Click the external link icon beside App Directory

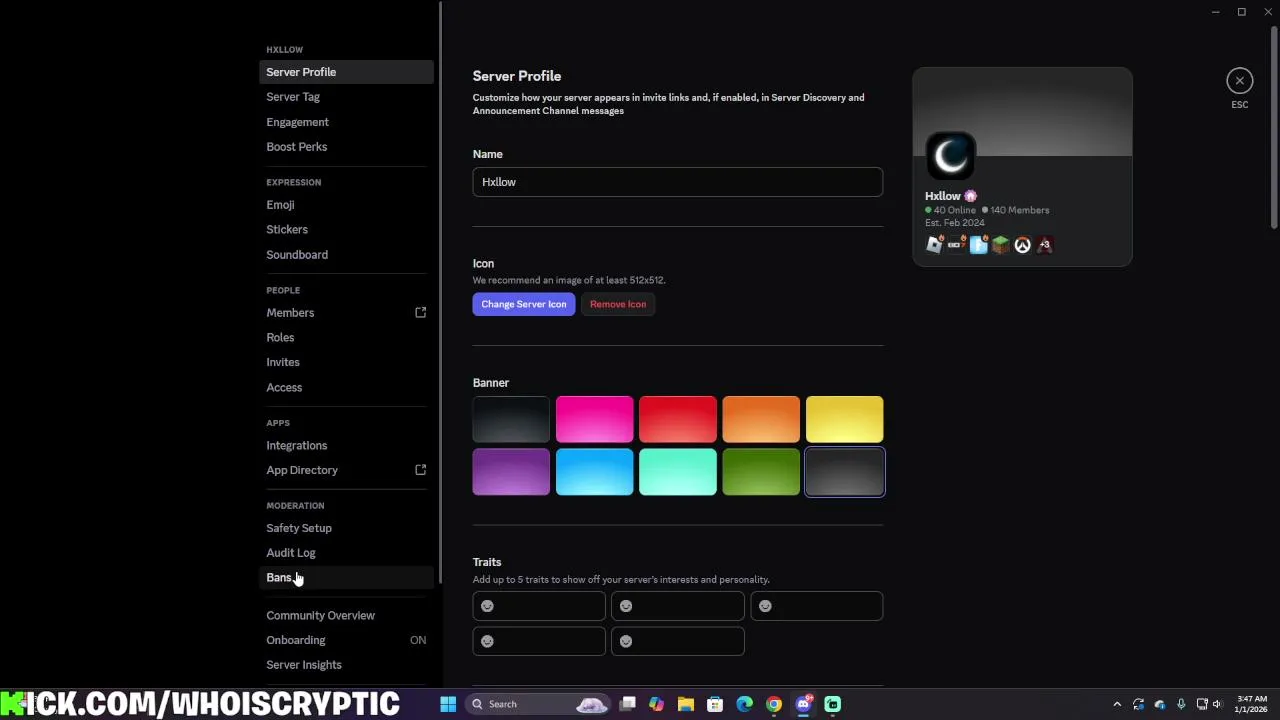point(420,470)
